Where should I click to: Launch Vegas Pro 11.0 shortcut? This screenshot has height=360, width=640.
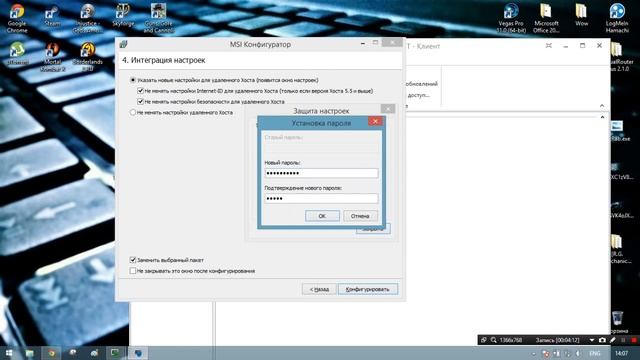point(511,18)
